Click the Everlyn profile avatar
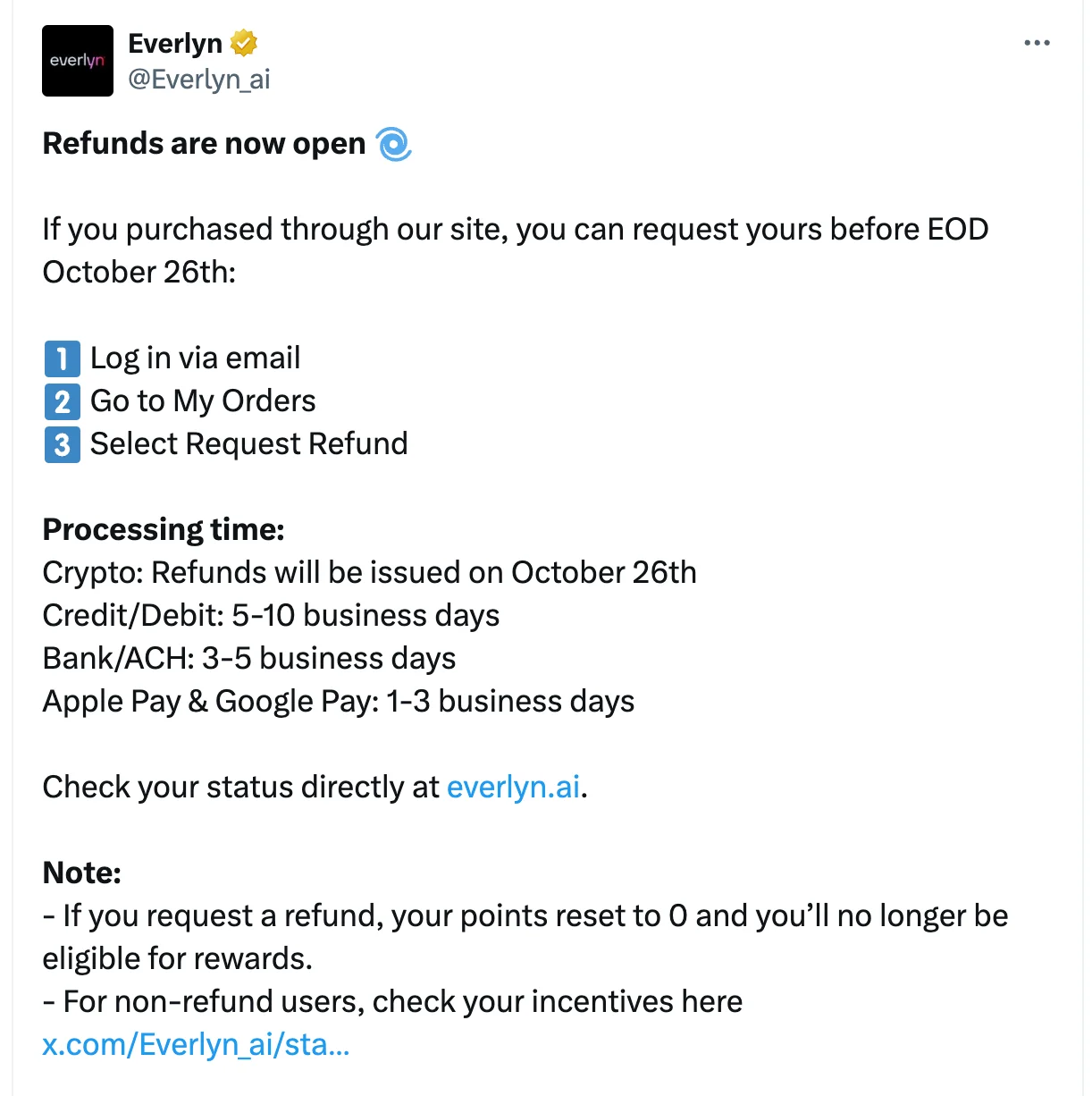Viewport: 1092px width, 1096px height. 78,61
